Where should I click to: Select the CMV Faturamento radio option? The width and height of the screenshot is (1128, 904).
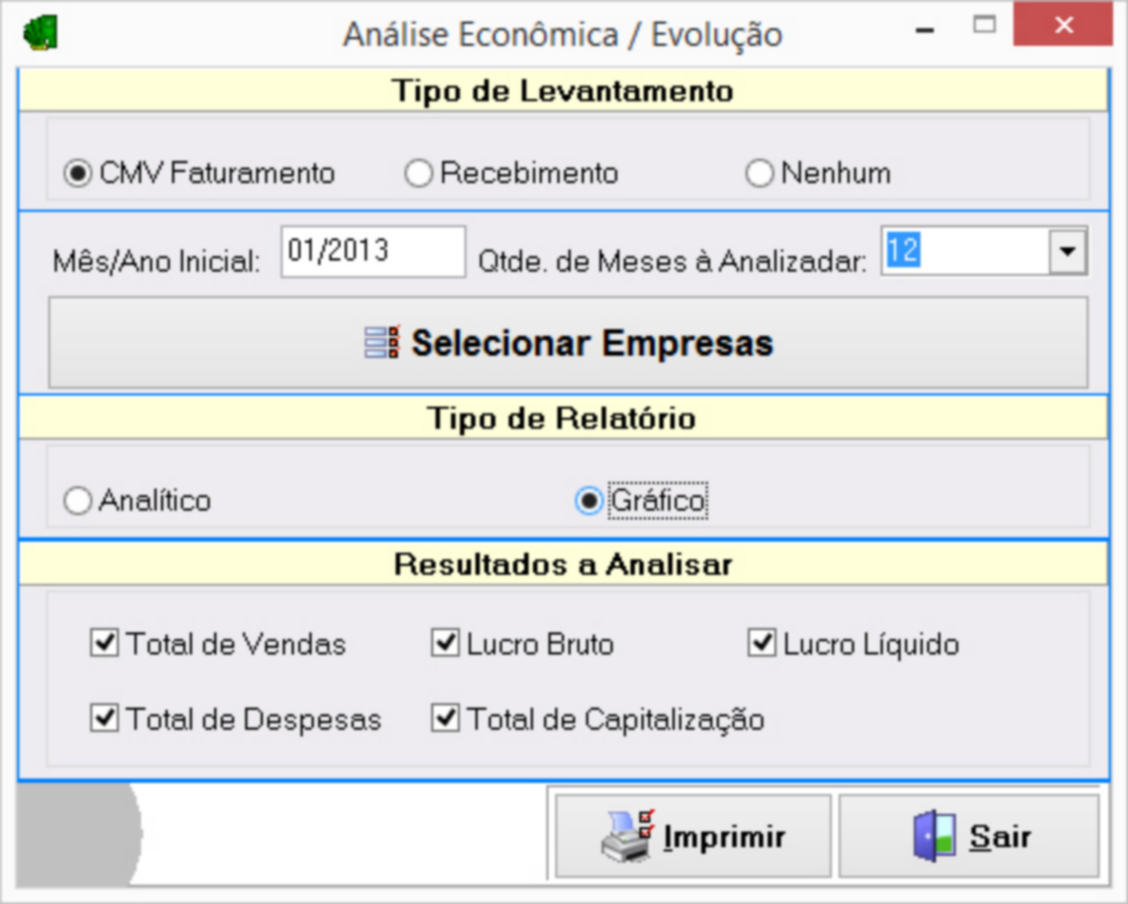(76, 174)
